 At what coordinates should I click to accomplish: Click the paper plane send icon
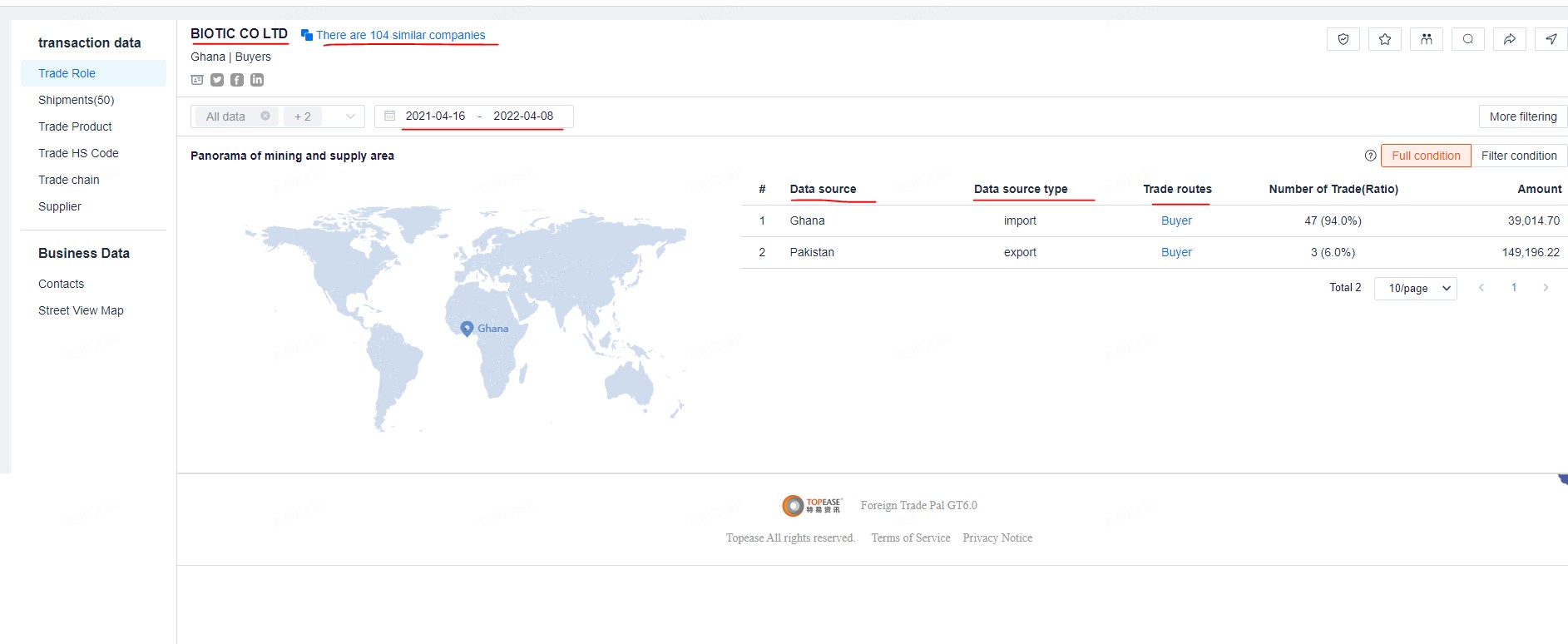(x=1551, y=39)
